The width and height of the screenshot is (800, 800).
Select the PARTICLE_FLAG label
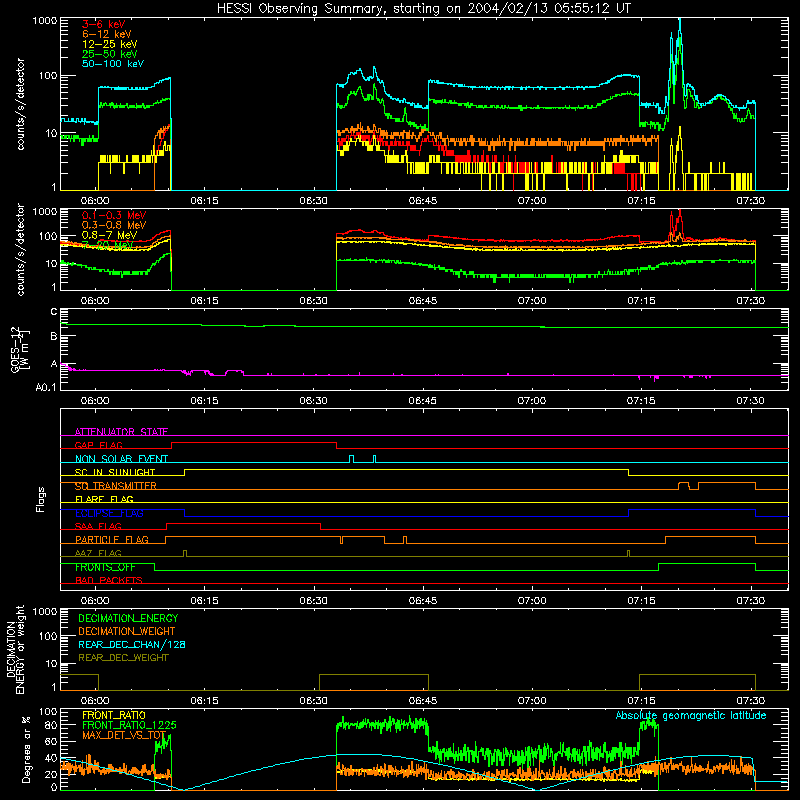(112, 540)
